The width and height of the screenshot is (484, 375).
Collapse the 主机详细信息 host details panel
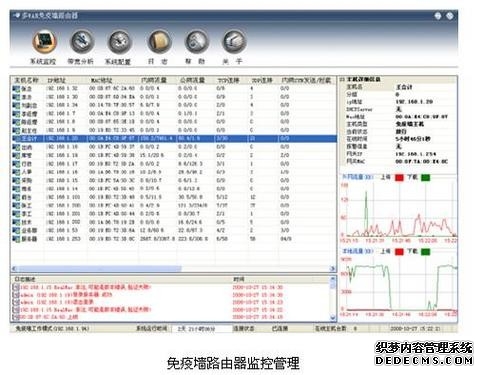(x=342, y=80)
